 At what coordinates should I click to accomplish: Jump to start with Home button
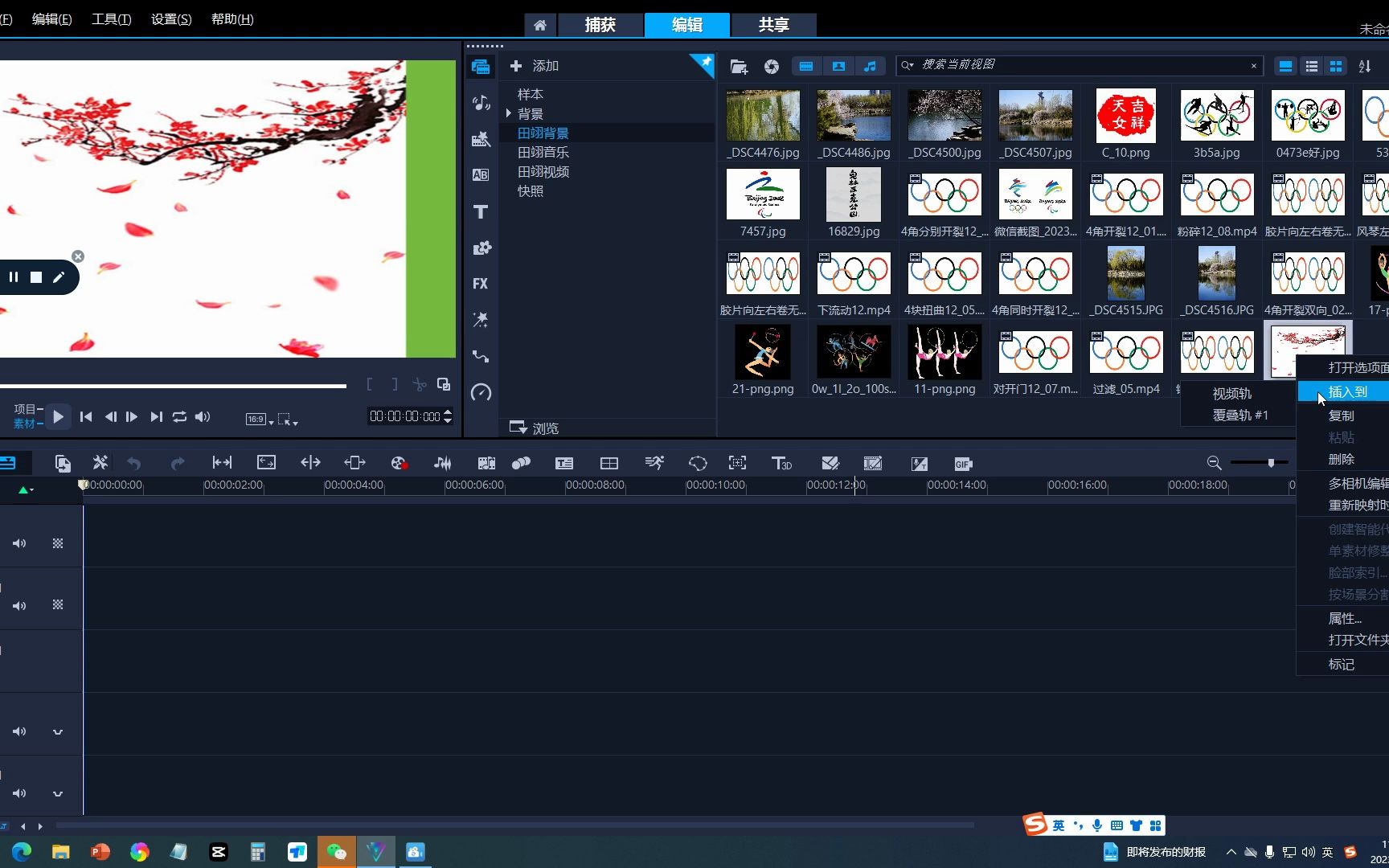[x=86, y=416]
